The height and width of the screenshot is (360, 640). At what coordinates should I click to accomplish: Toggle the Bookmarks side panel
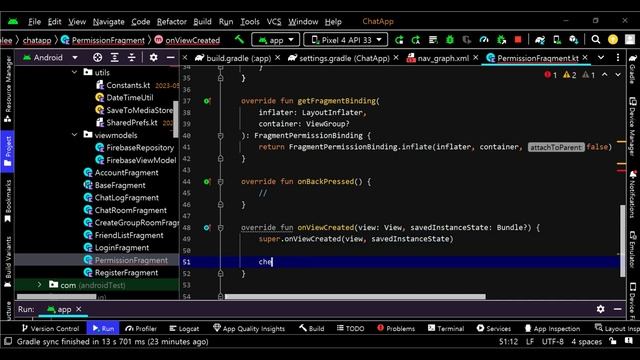coord(7,202)
